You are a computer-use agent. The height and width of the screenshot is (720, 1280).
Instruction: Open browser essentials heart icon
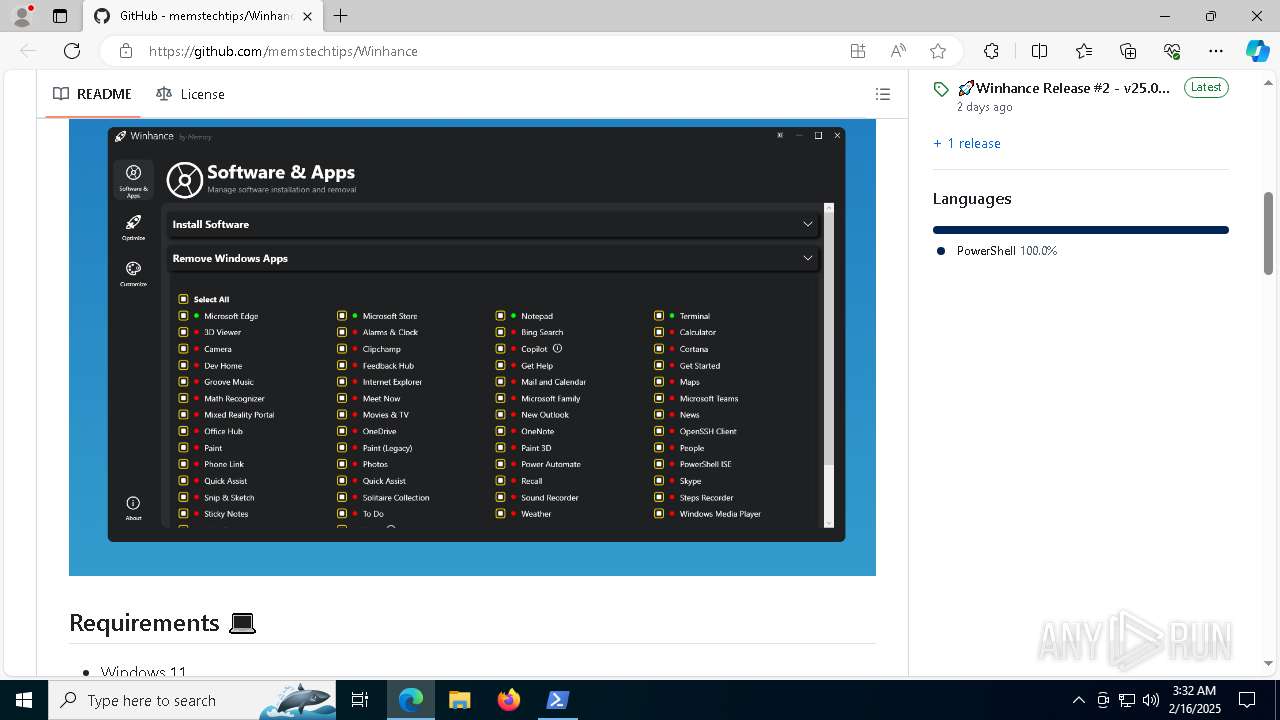(1172, 51)
